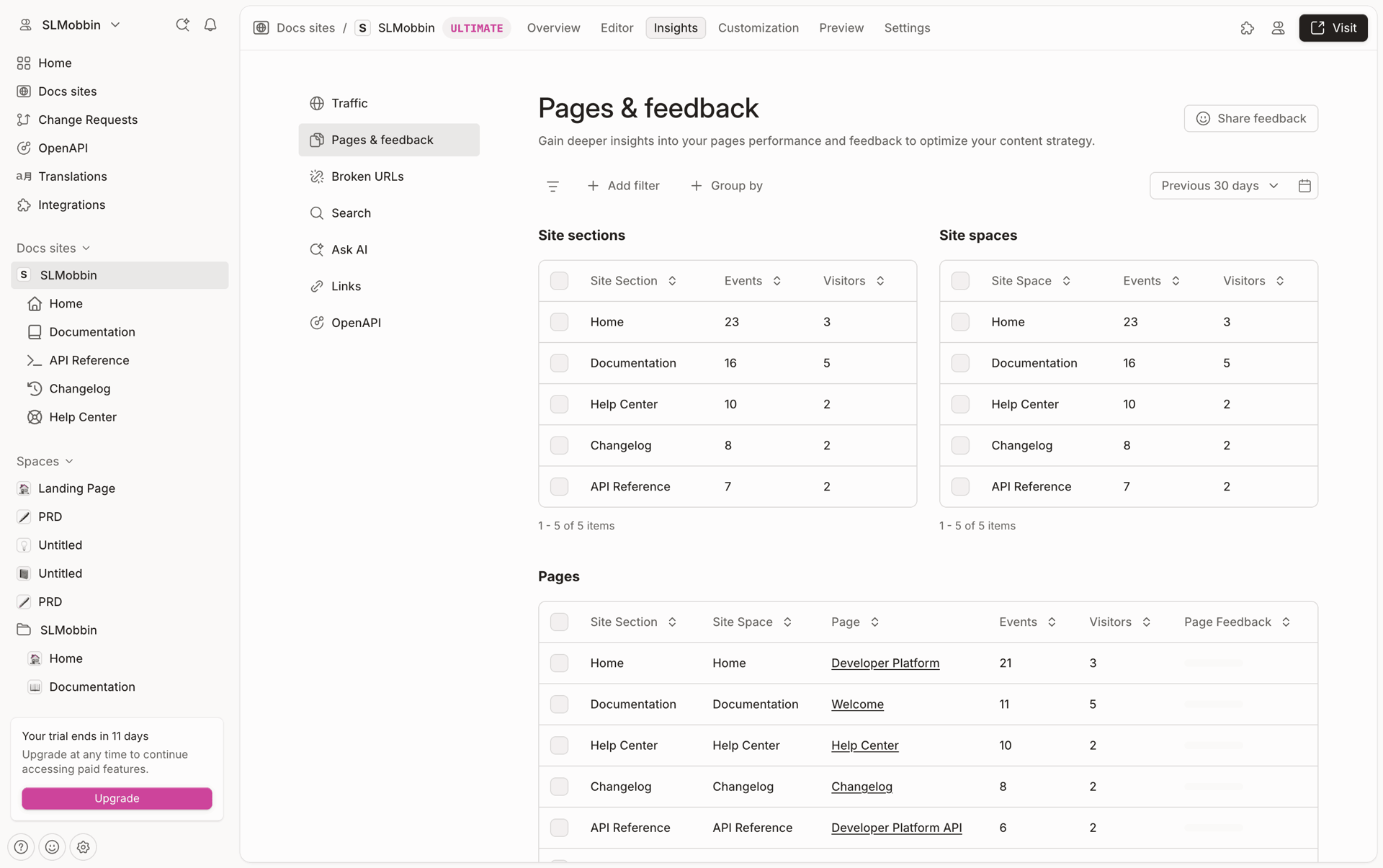Viewport: 1383px width, 868px height.
Task: Open the gear settings icon at bottom left
Action: (83, 847)
